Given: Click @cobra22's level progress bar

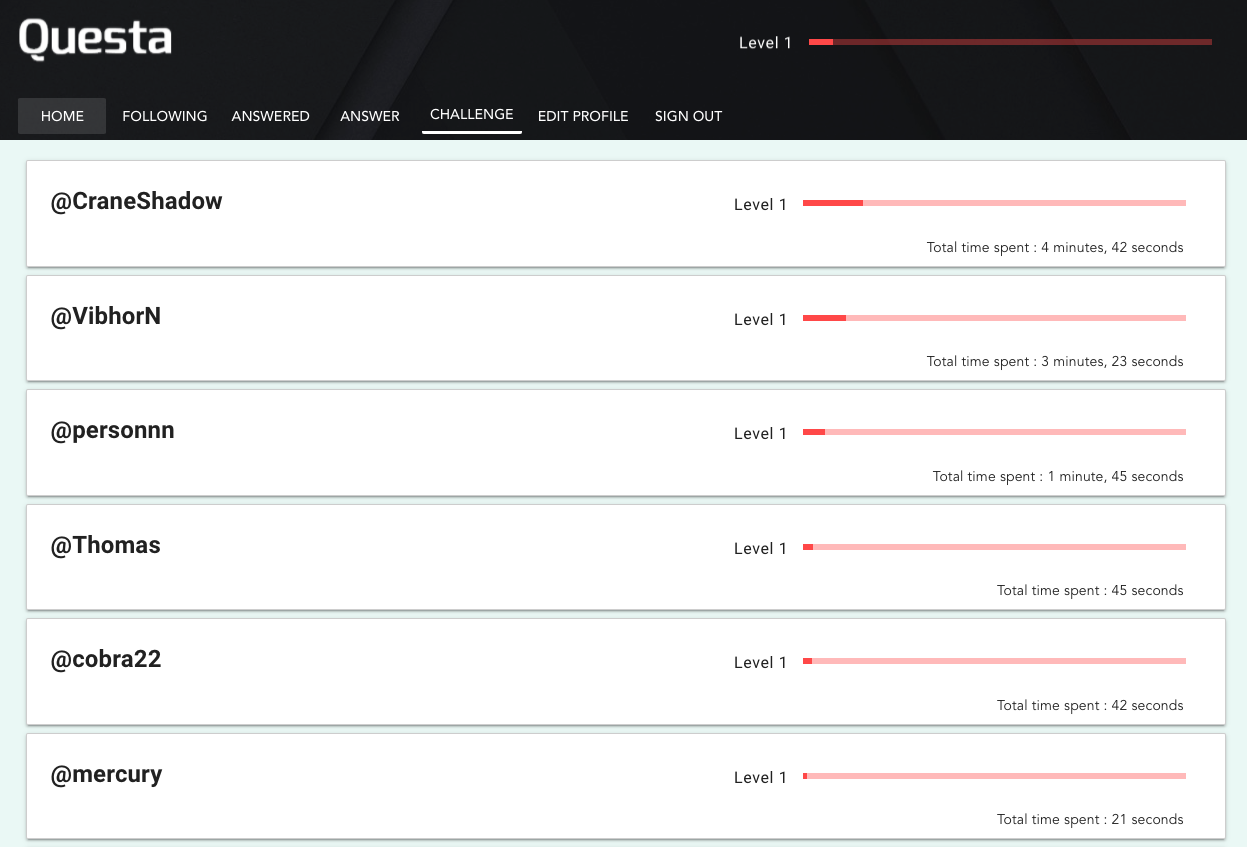Looking at the screenshot, I should tap(994, 661).
